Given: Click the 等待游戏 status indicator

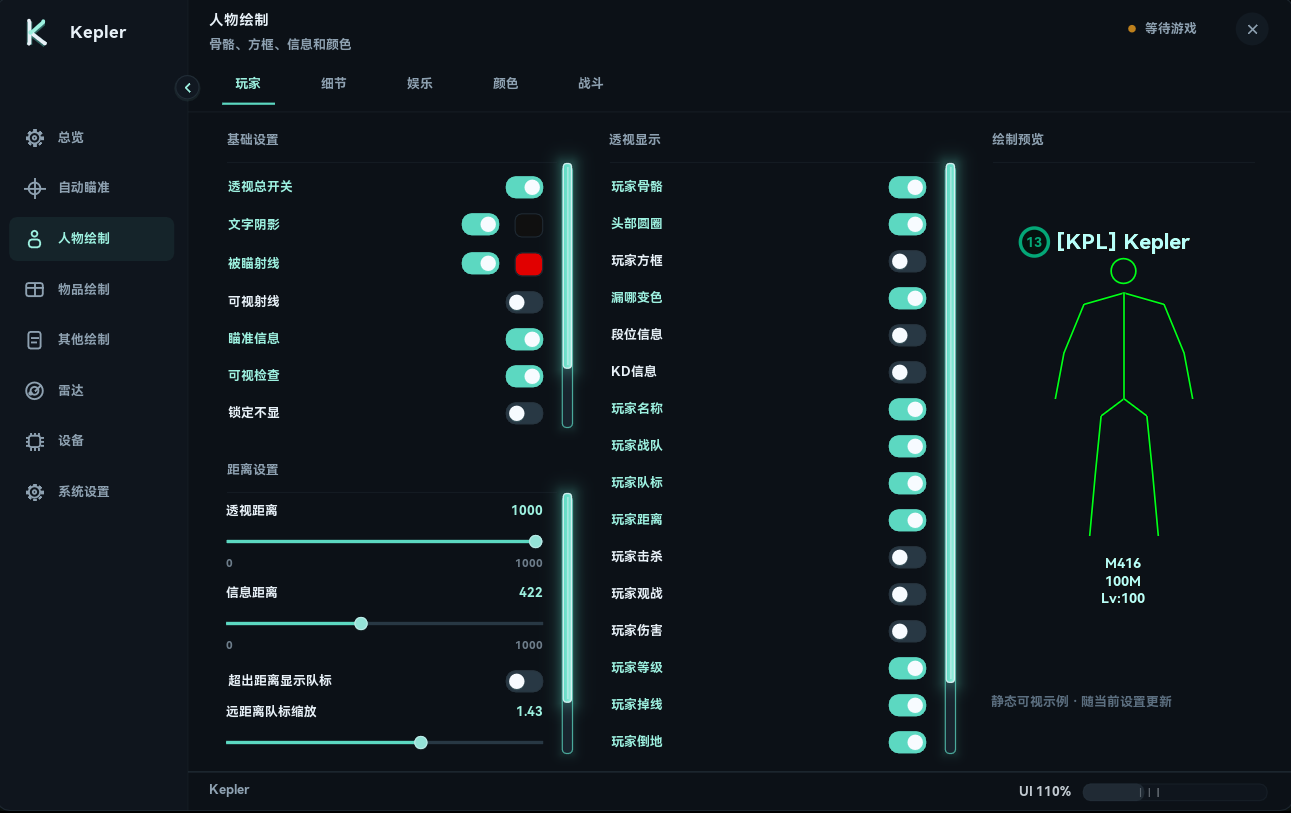Looking at the screenshot, I should click(1162, 29).
